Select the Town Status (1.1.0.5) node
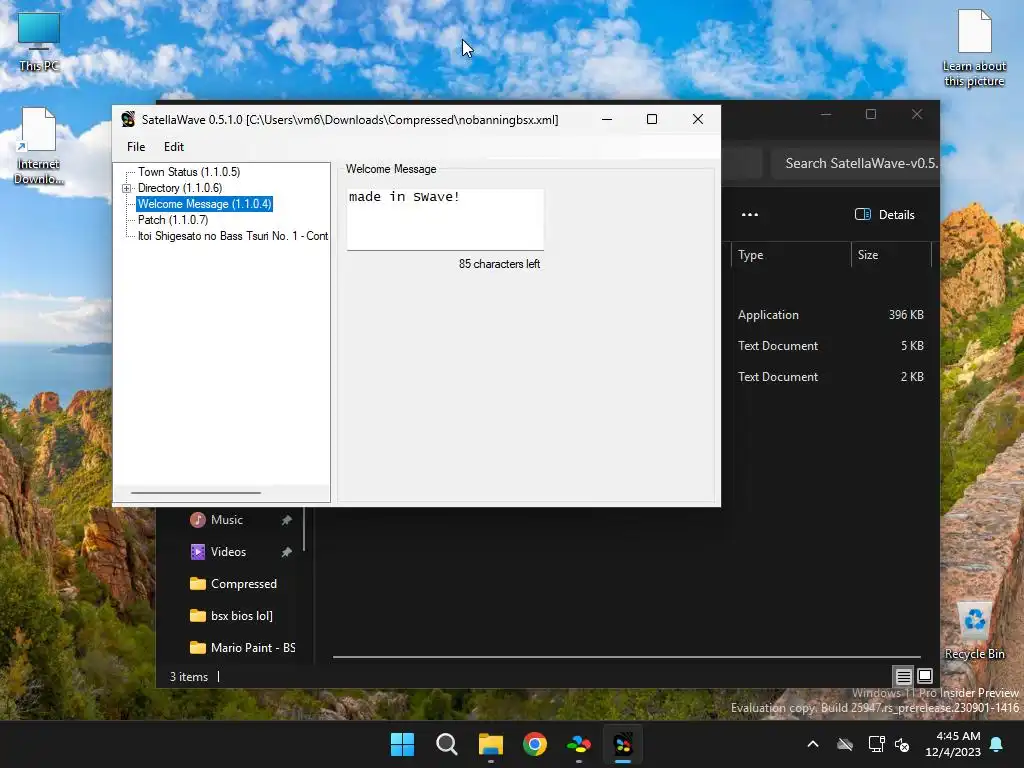1024x768 pixels. 189,172
